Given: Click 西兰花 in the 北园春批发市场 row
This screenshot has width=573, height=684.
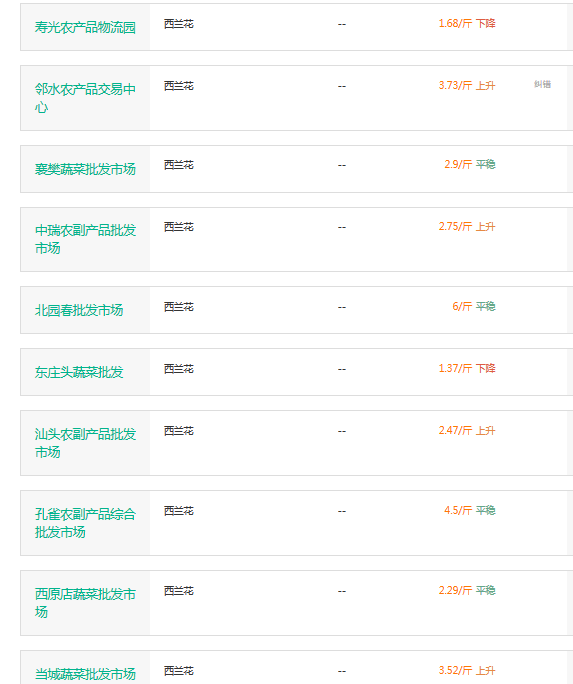Looking at the screenshot, I should pyautogui.click(x=179, y=307).
